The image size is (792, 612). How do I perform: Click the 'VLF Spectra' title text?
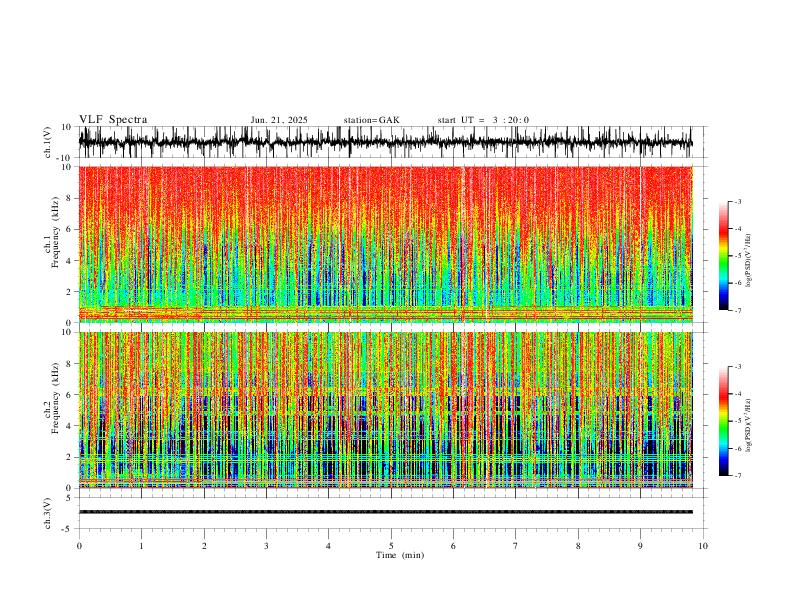point(113,120)
